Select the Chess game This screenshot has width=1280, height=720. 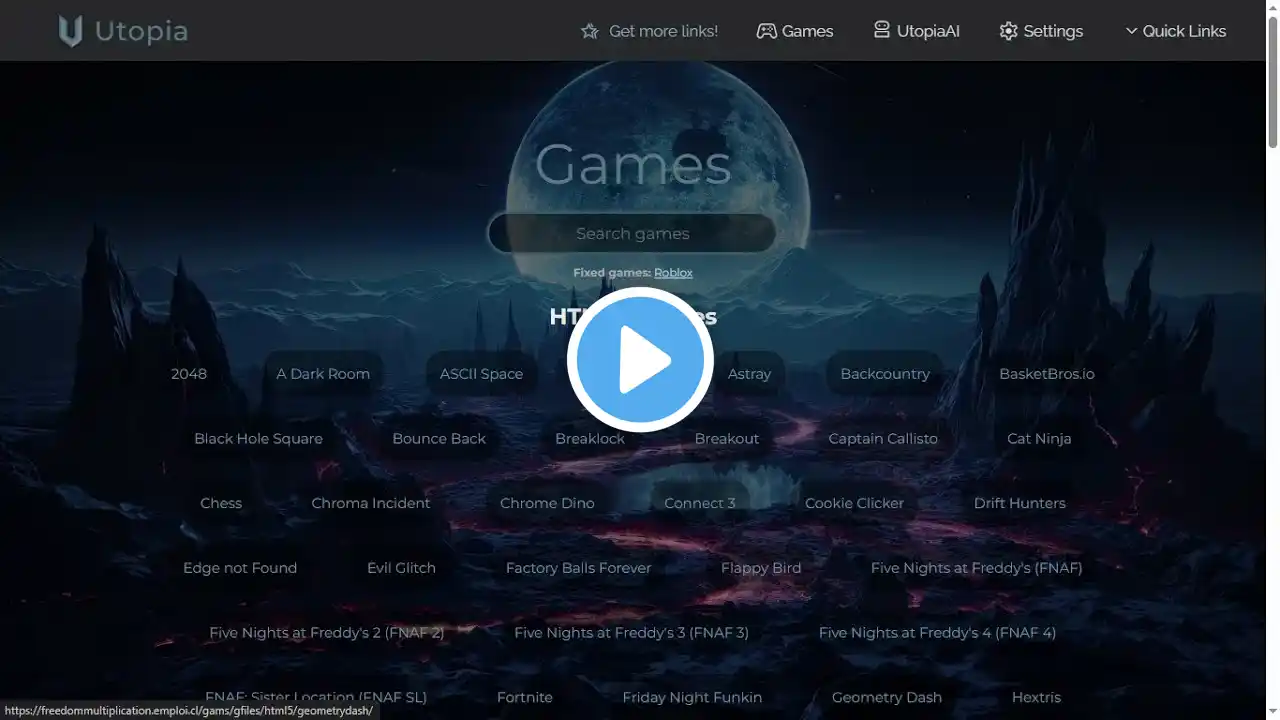coord(221,503)
